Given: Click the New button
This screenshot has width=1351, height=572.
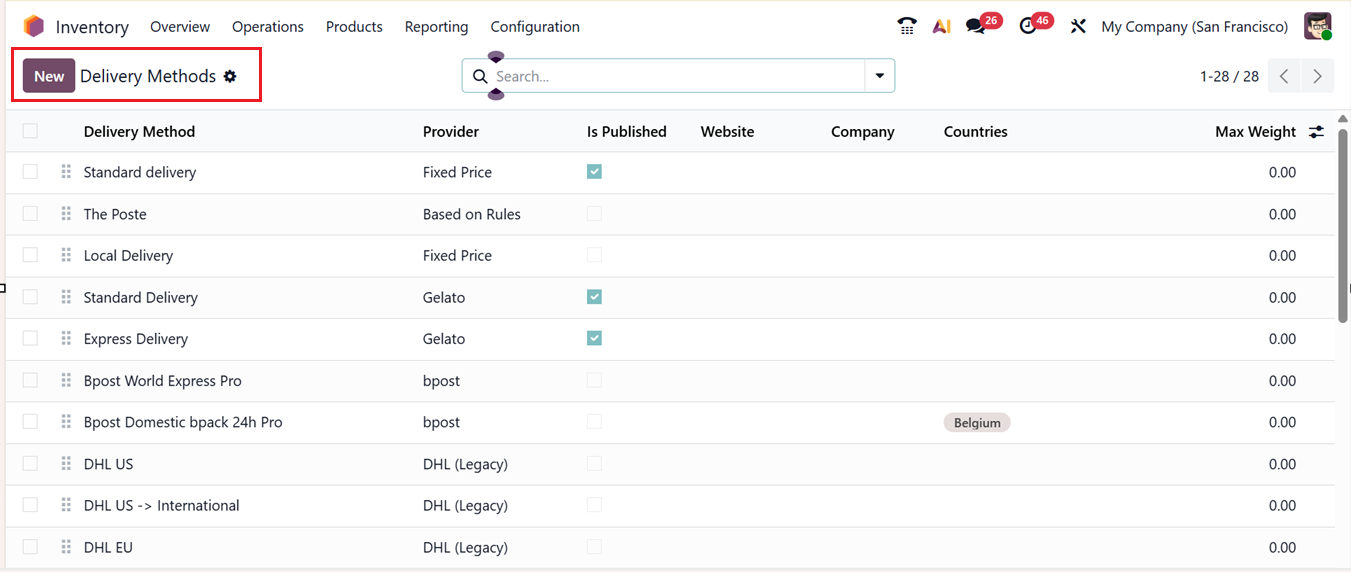Looking at the screenshot, I should pyautogui.click(x=49, y=76).
